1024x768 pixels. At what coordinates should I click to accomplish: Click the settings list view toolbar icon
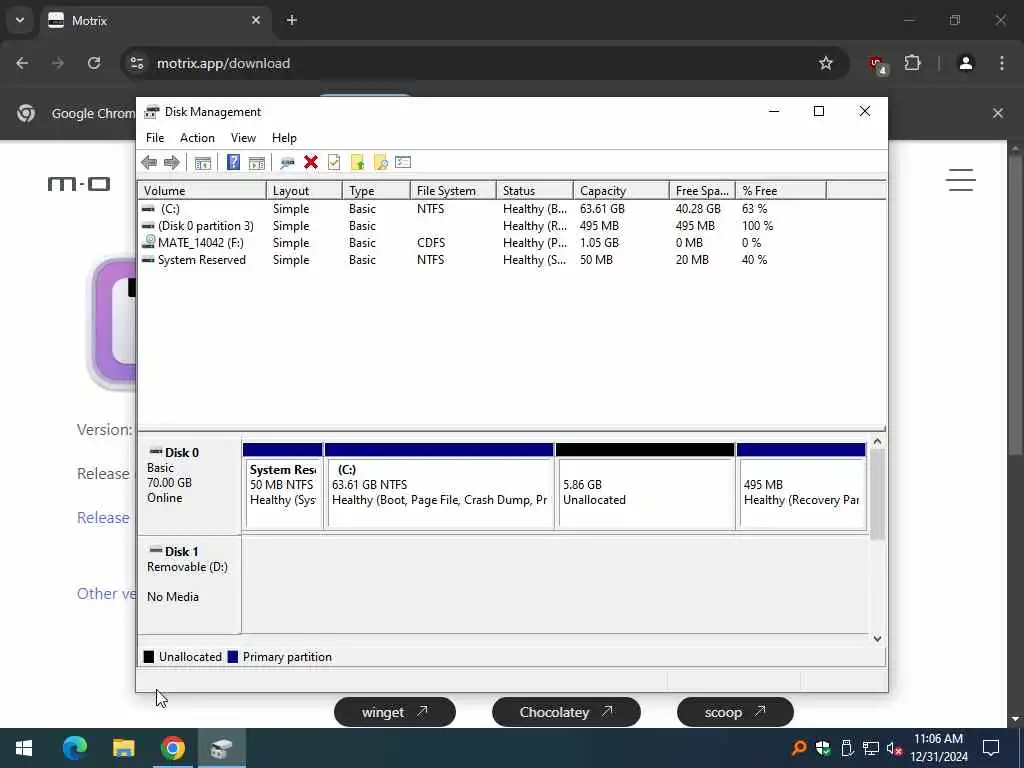point(403,163)
